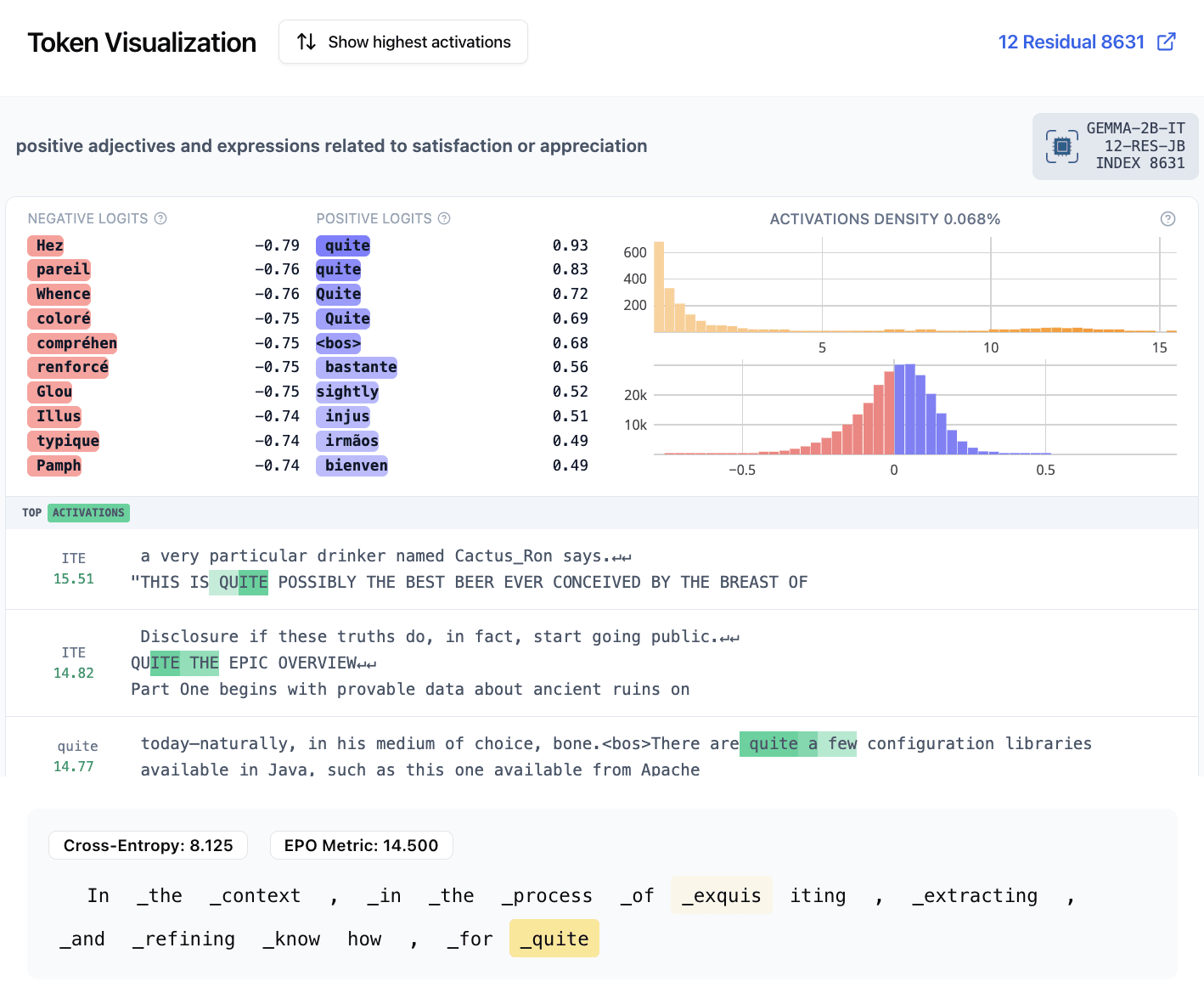
Task: Open the Show highest activations dropdown
Action: point(403,42)
